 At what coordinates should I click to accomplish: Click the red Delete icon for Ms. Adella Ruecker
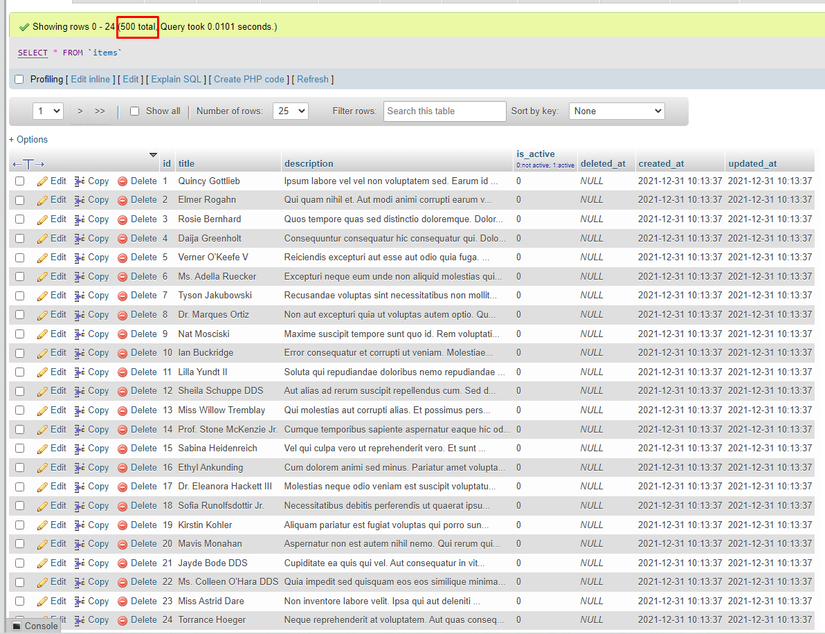click(123, 277)
